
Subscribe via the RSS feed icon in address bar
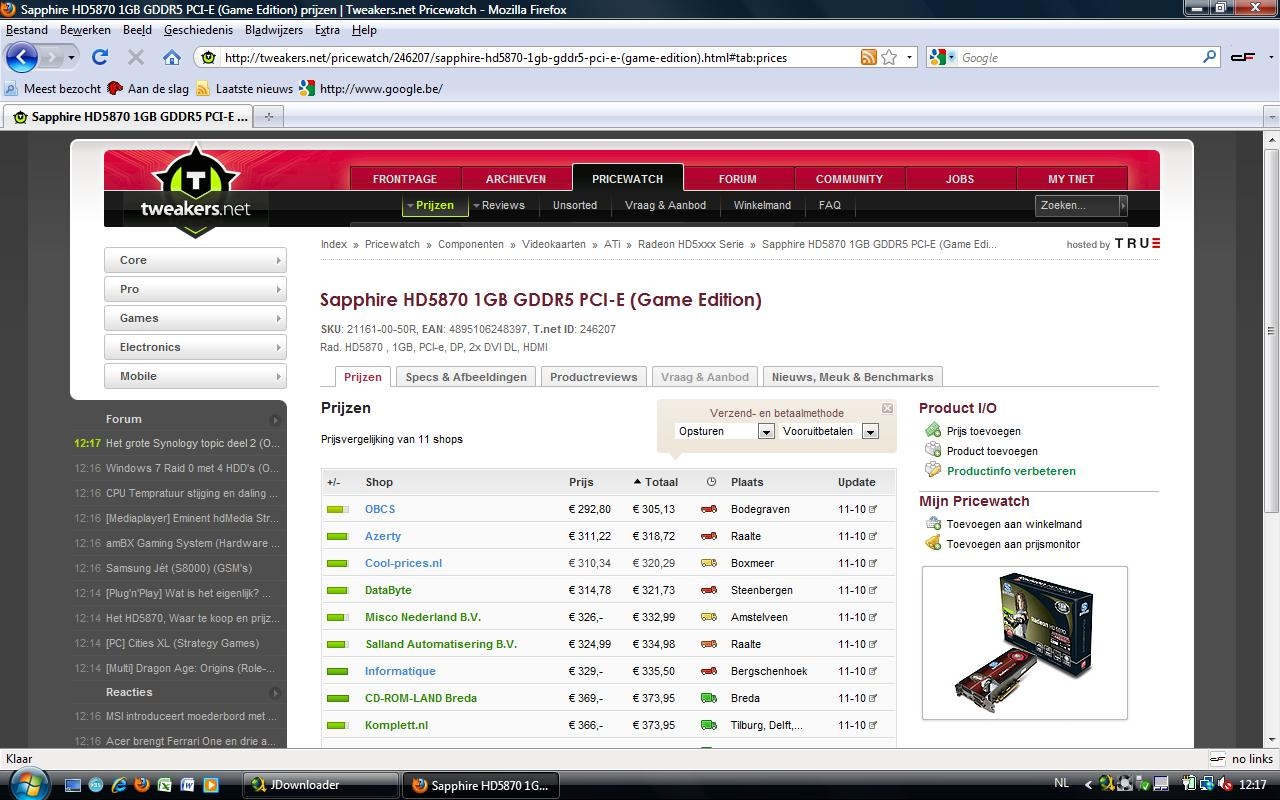point(869,57)
